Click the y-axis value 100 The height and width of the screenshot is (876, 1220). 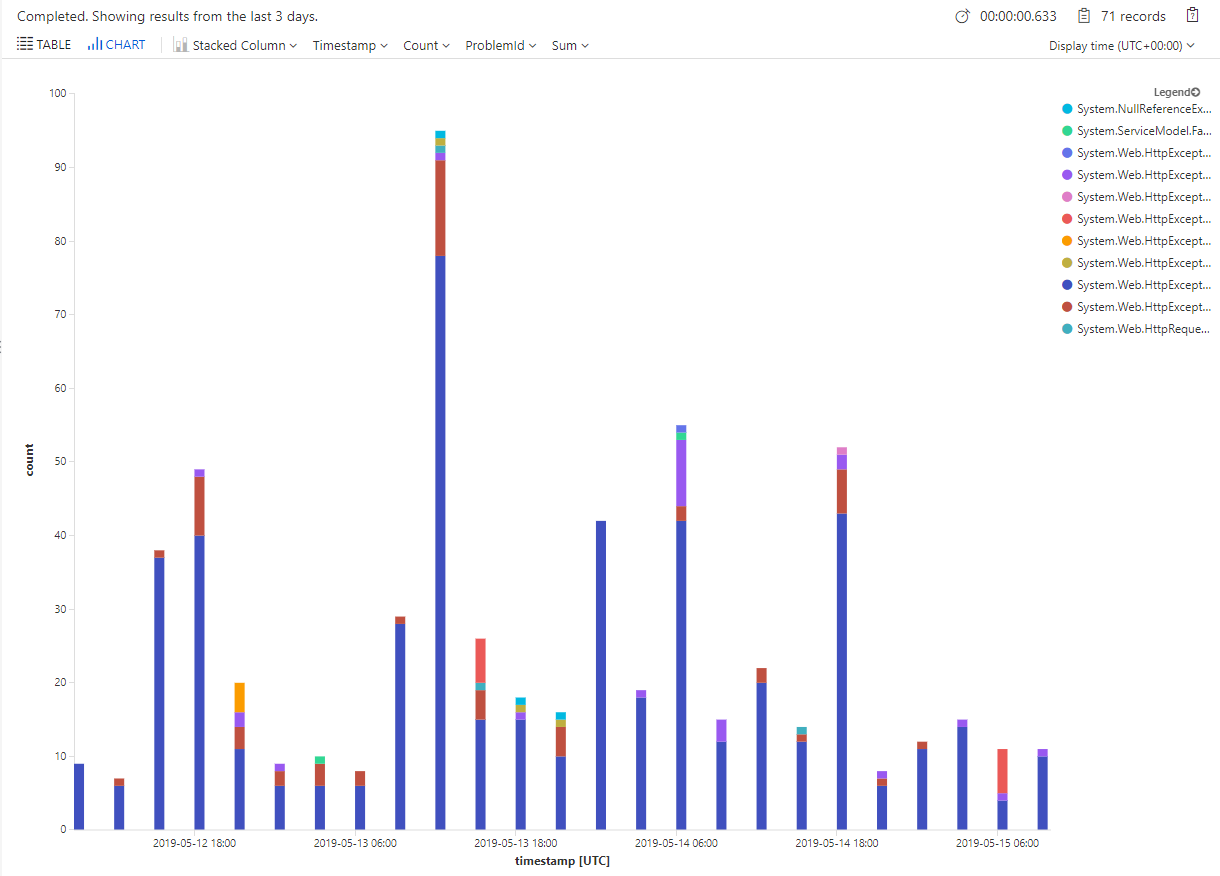pyautogui.click(x=57, y=94)
